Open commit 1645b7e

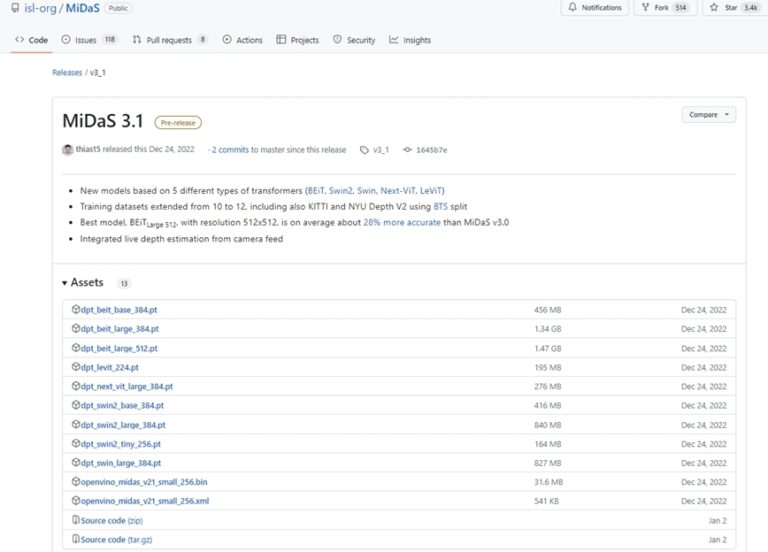pos(430,150)
